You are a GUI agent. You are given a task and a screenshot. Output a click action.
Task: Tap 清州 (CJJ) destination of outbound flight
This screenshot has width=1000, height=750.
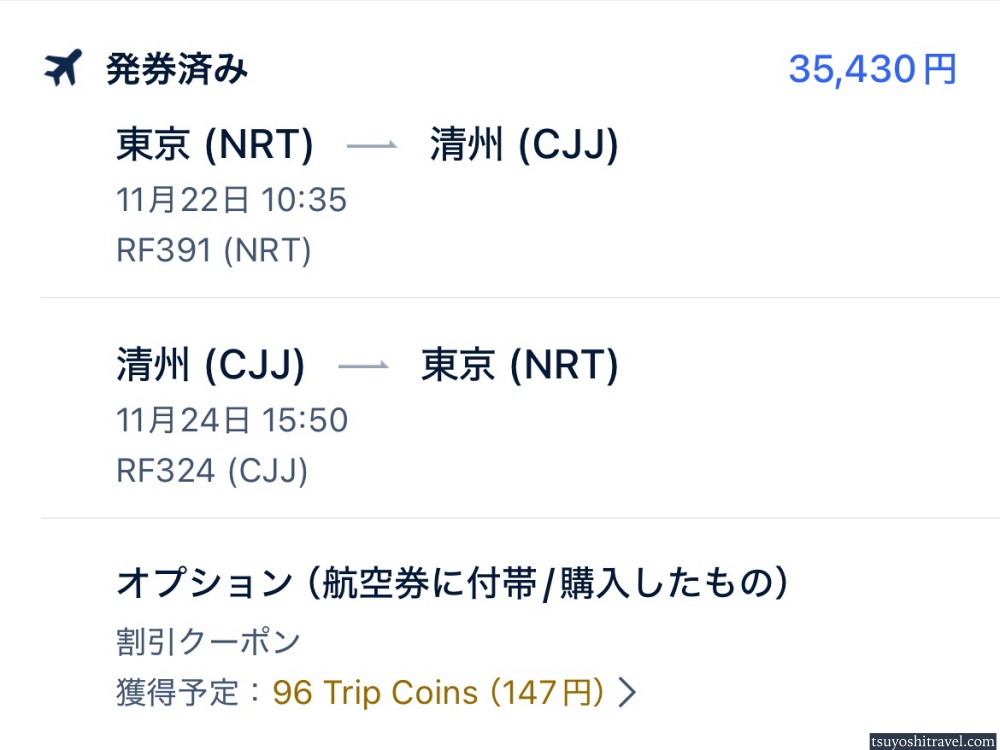pos(524,146)
